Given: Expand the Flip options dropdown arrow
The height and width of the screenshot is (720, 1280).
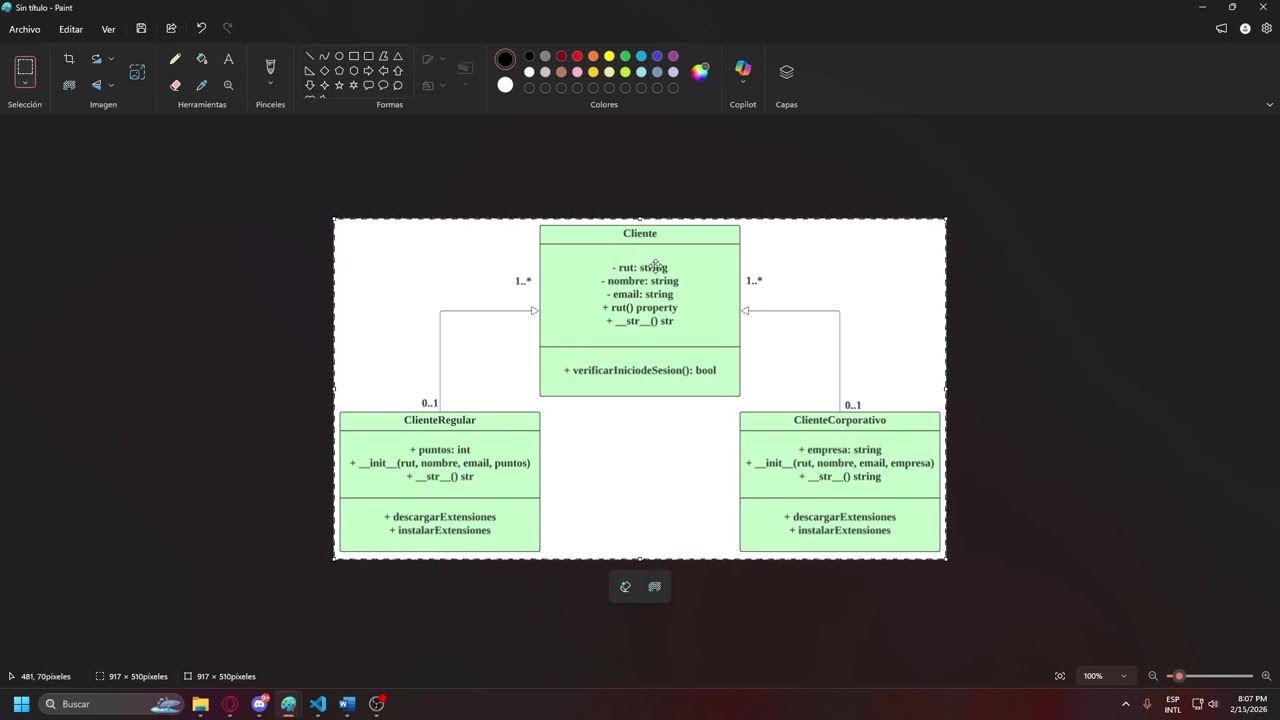Looking at the screenshot, I should tap(111, 86).
